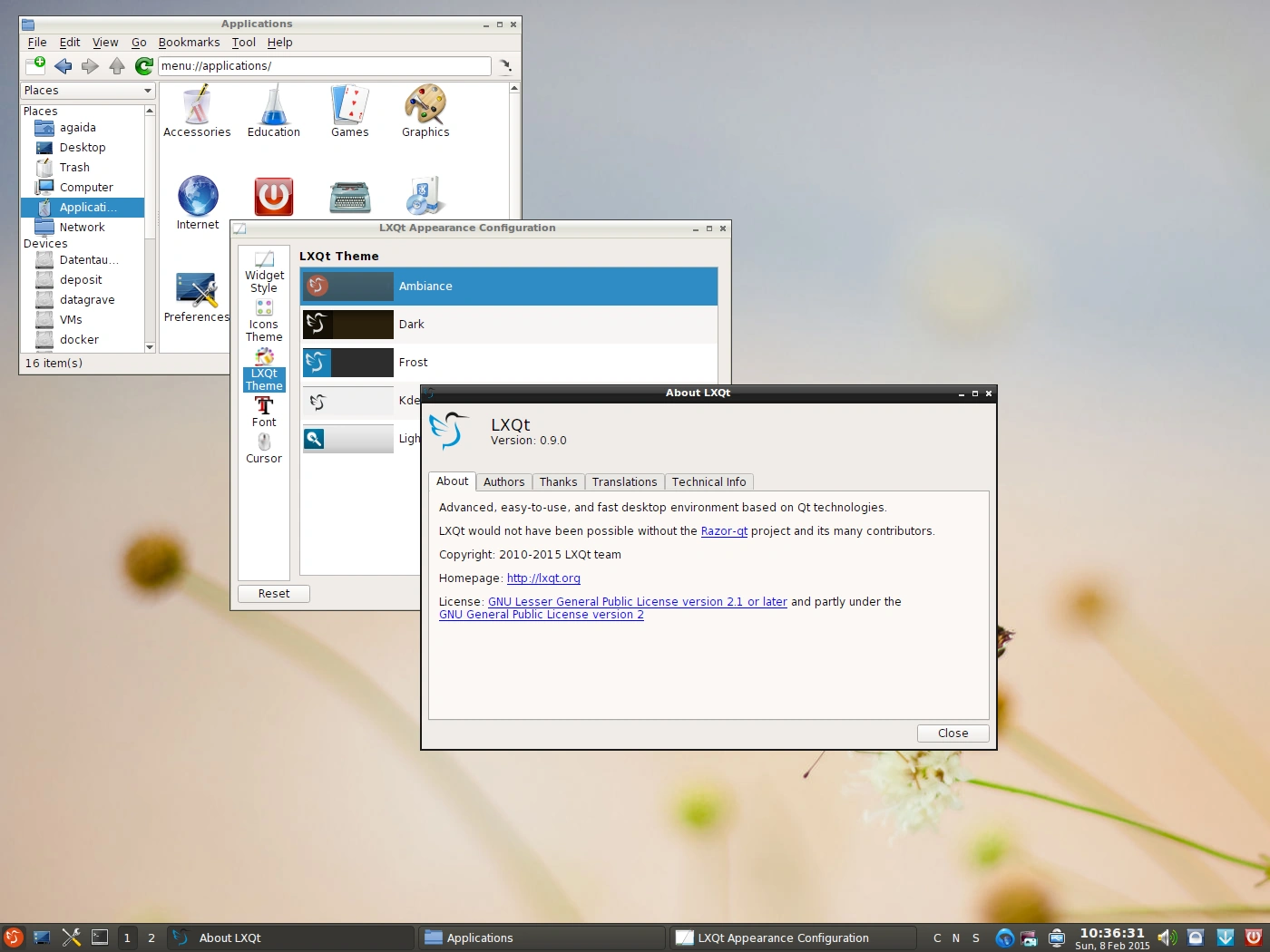Open the Authors tab
The image size is (1270, 952).
tap(503, 482)
